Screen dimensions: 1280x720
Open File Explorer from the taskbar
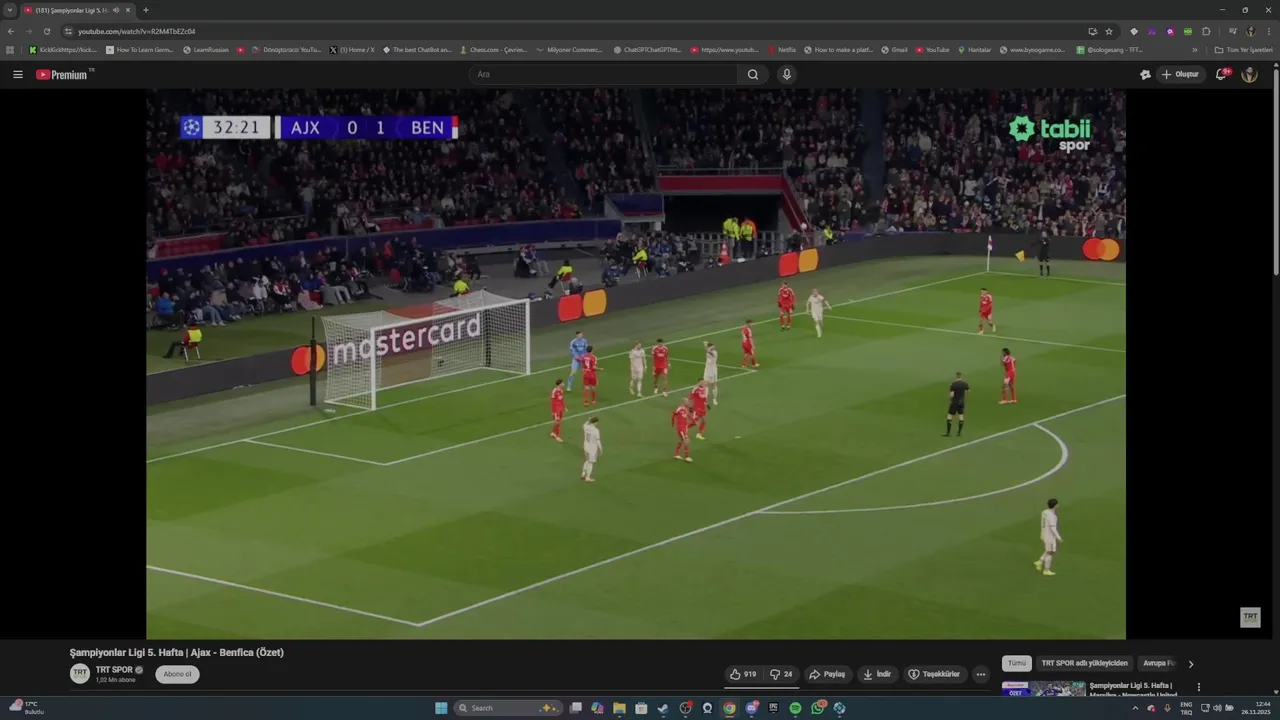point(619,708)
